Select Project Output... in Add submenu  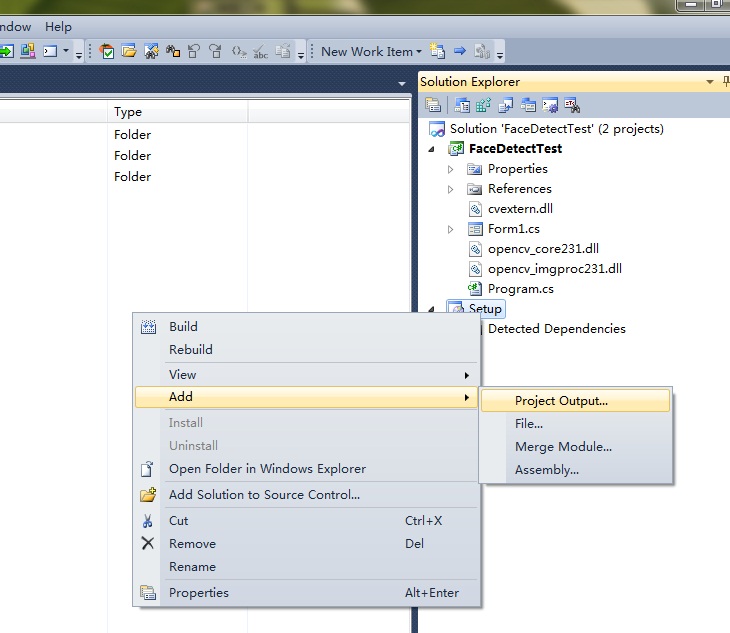pyautogui.click(x=575, y=401)
